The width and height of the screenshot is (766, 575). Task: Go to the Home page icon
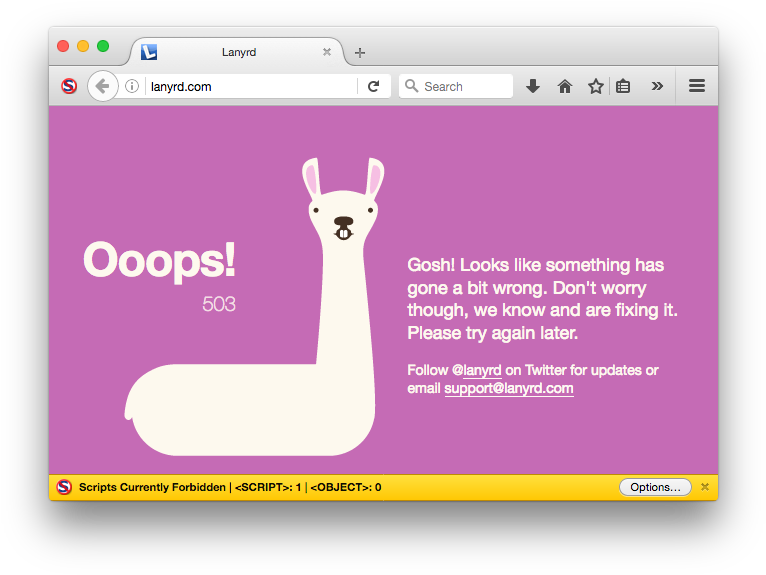pyautogui.click(x=565, y=86)
